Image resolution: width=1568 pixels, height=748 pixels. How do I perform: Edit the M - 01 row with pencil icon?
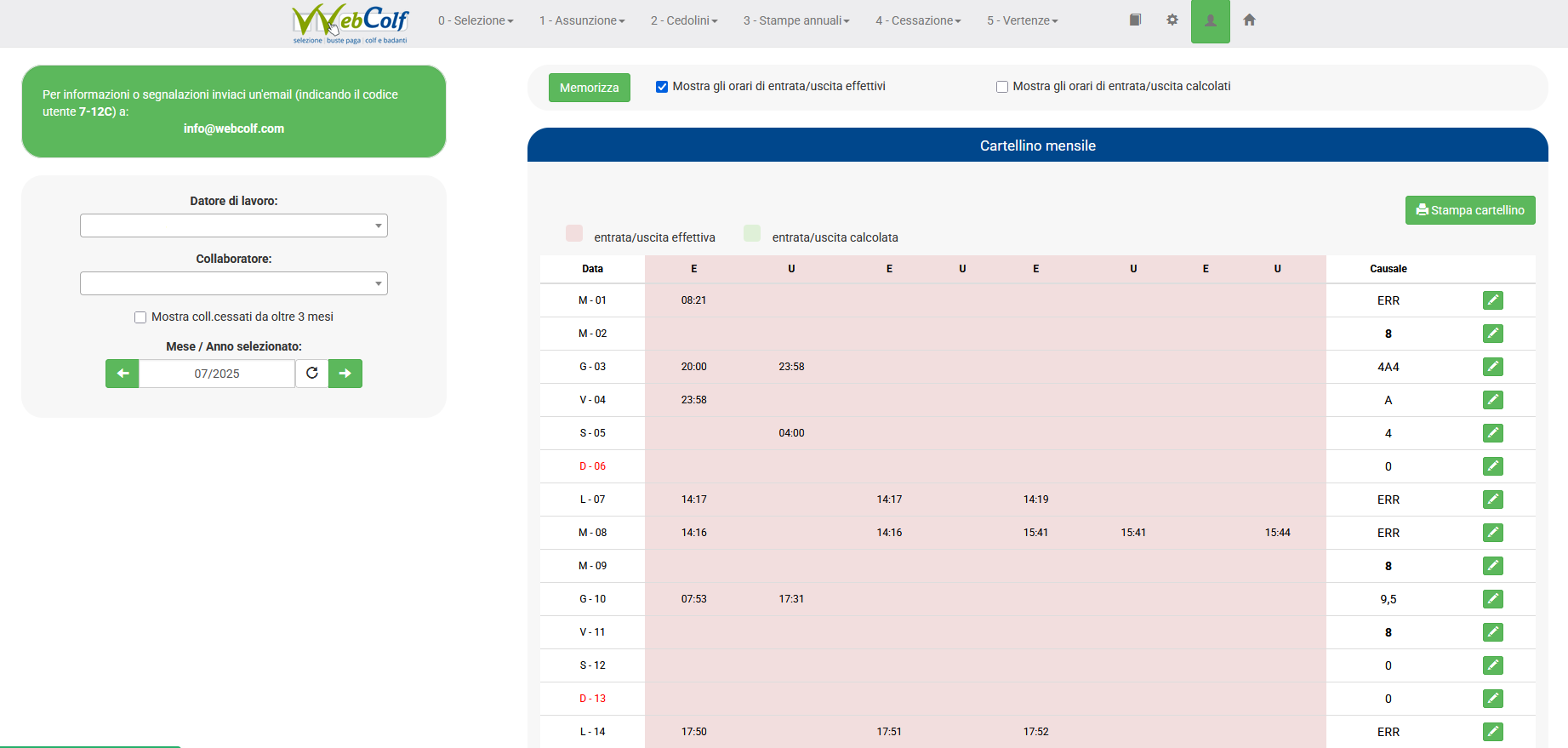click(x=1492, y=300)
